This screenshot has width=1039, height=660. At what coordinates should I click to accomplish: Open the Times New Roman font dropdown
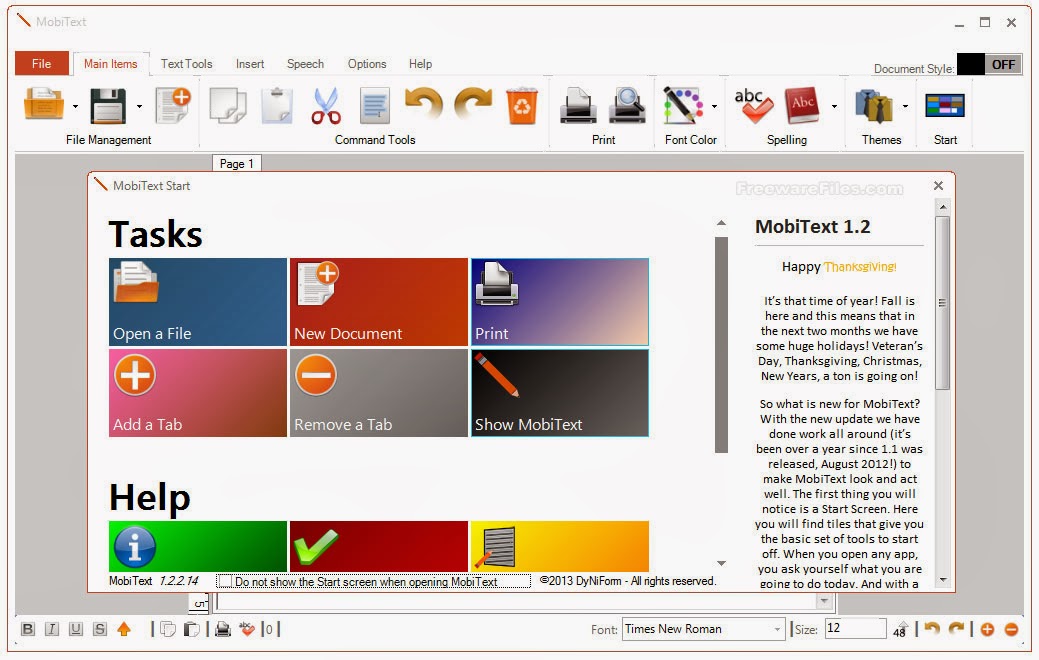point(777,629)
